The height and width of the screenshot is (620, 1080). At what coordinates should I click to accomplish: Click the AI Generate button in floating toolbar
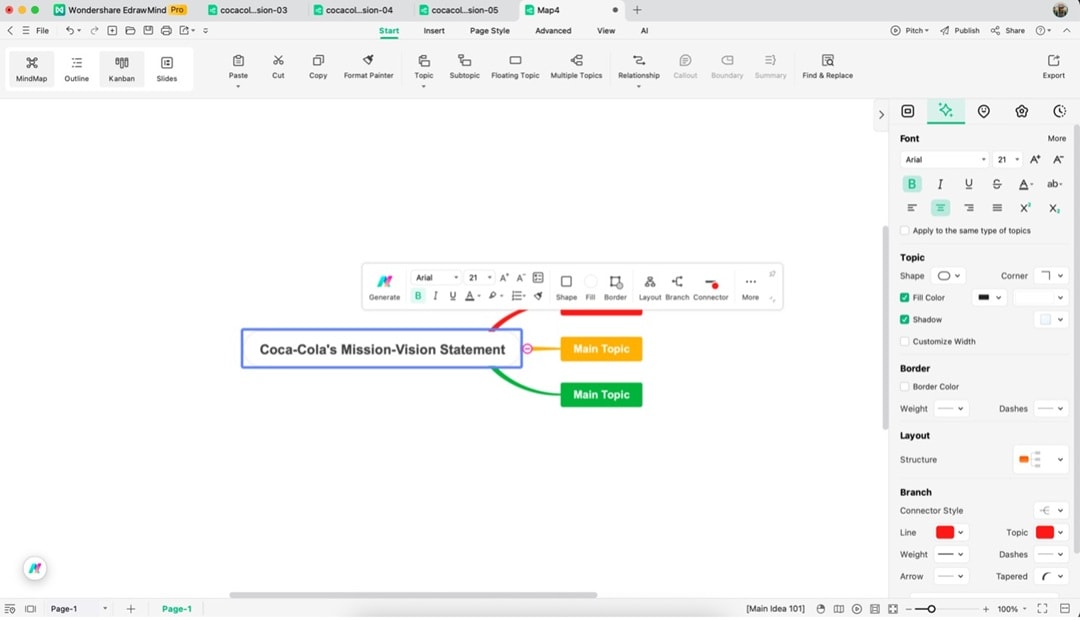[384, 287]
